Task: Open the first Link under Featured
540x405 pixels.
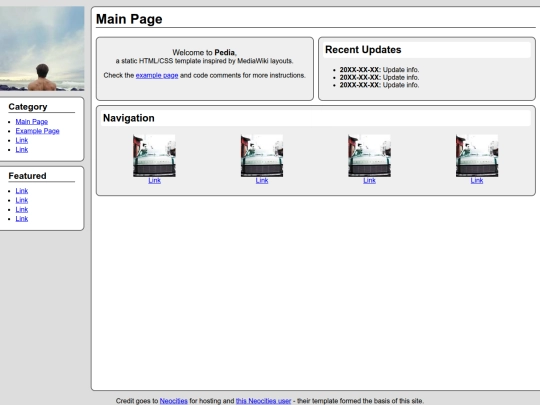Action: point(22,191)
